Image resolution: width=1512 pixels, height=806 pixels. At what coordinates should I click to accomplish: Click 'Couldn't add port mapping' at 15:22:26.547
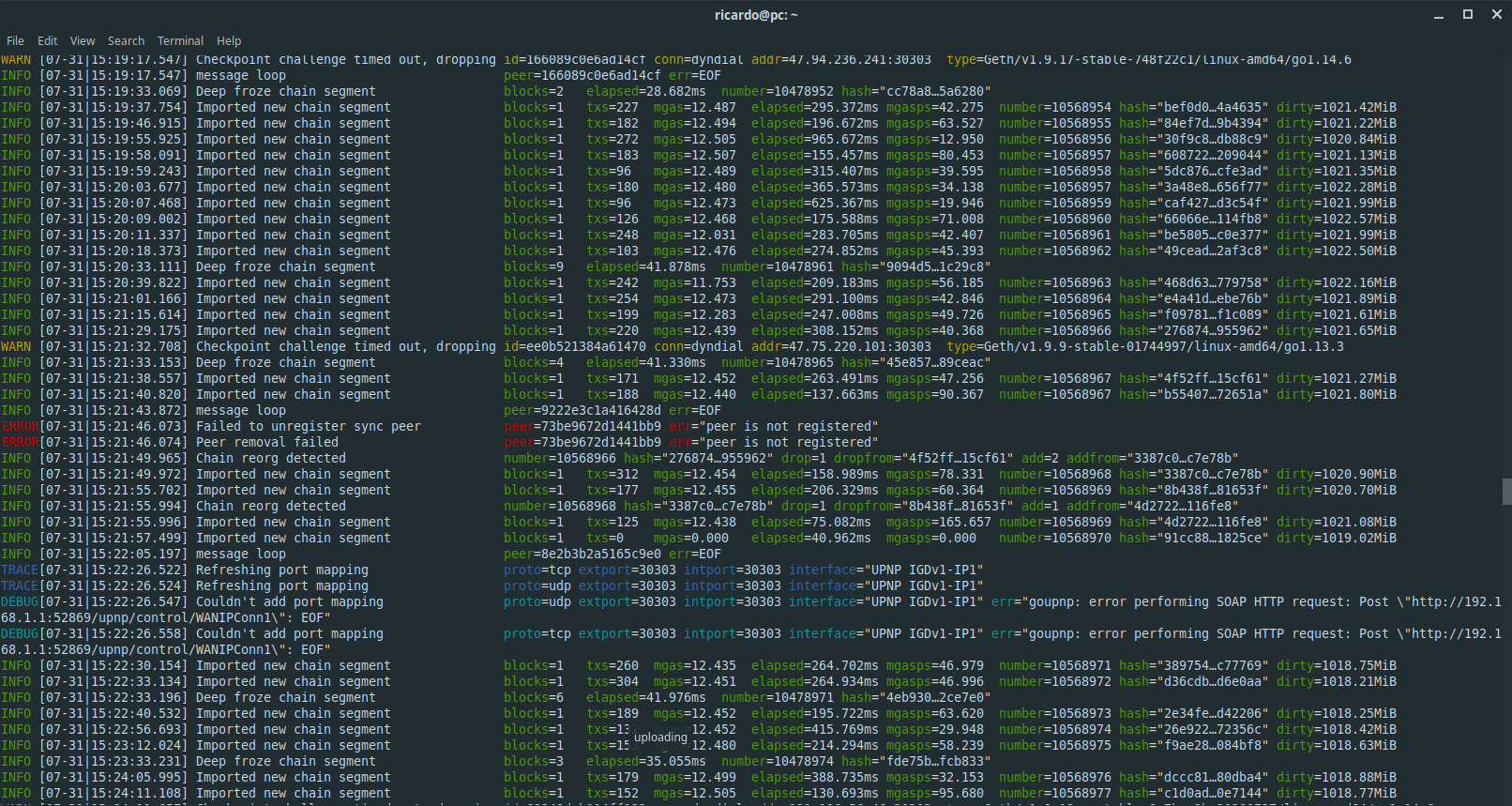pyautogui.click(x=290, y=601)
